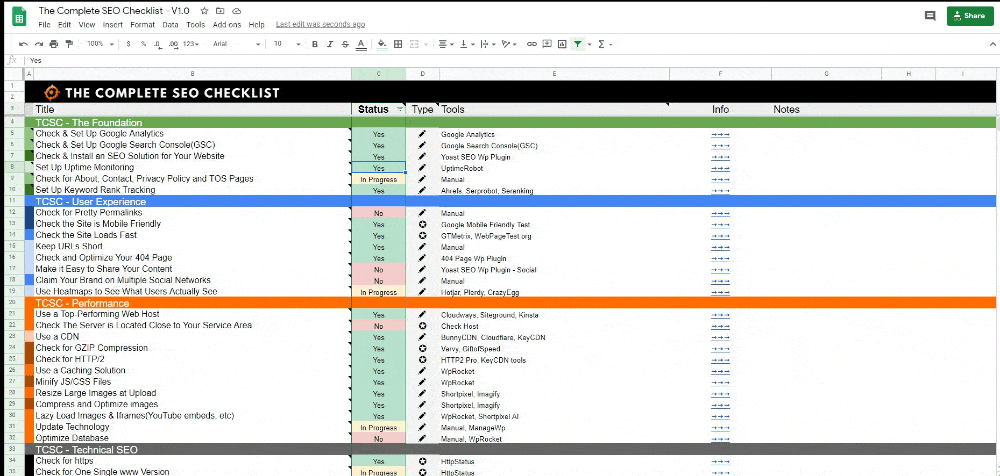Image resolution: width=1000 pixels, height=476 pixels.
Task: Open the zoom 100% dropdown
Action: pos(100,44)
